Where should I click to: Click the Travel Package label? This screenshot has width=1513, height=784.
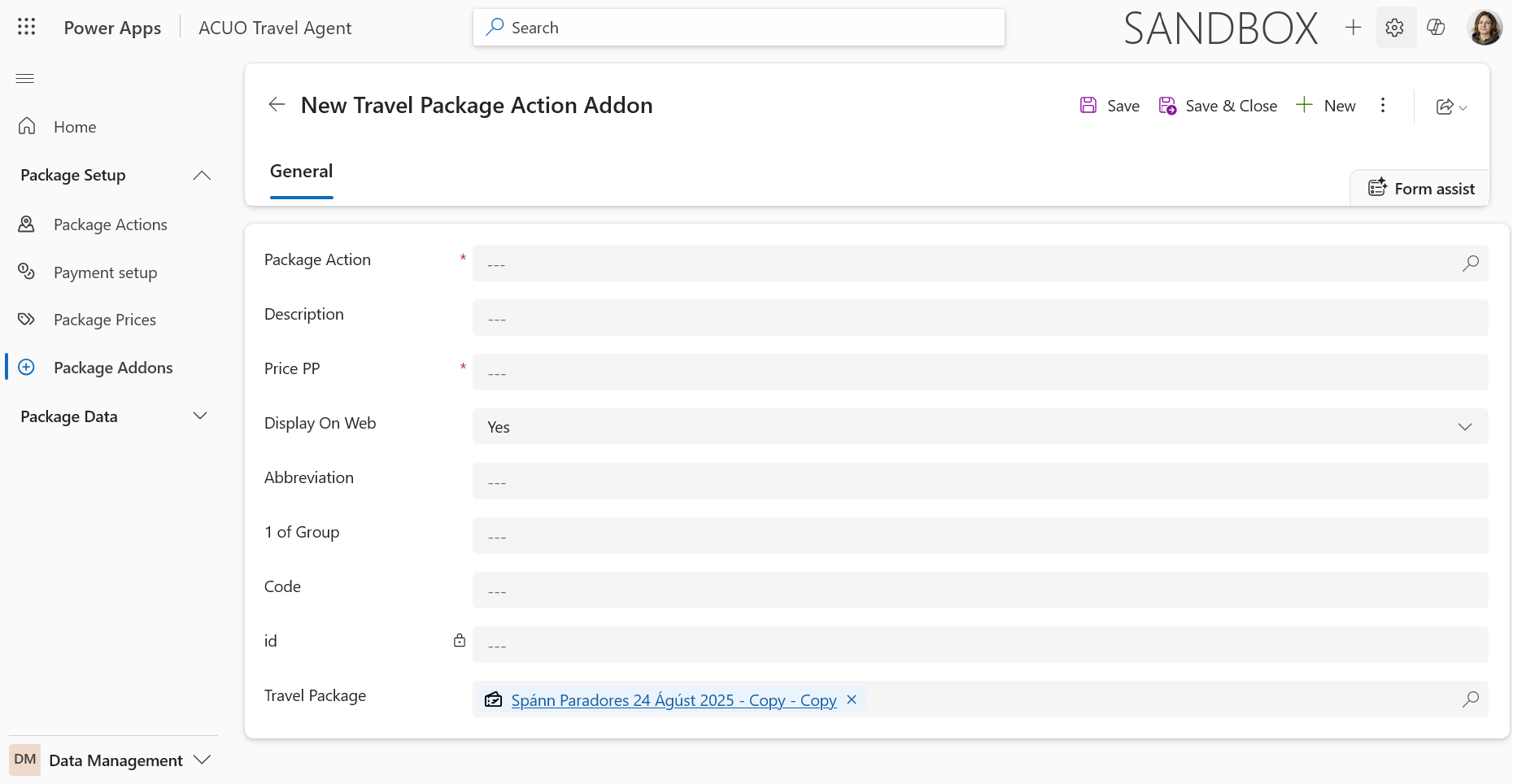pyautogui.click(x=315, y=695)
